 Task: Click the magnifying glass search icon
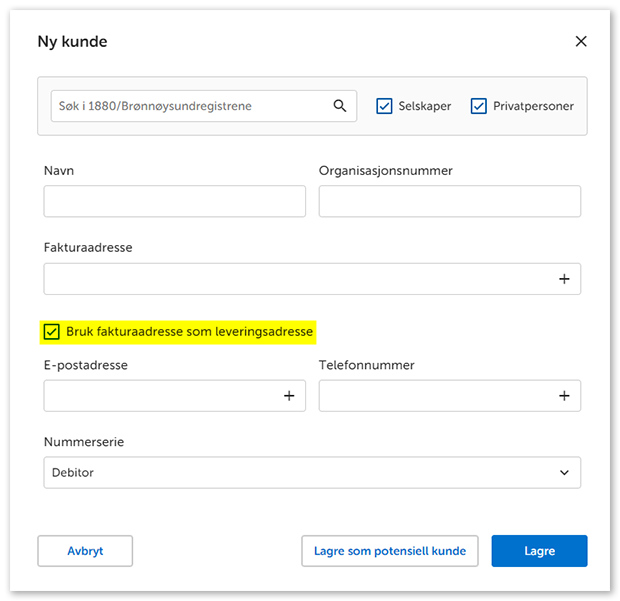click(x=340, y=106)
